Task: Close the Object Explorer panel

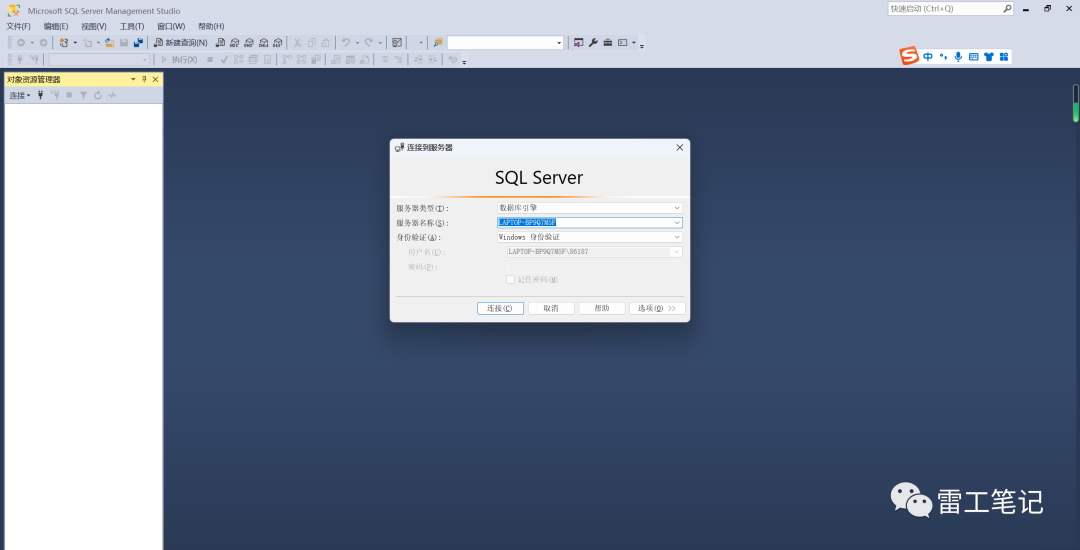Action: [156, 79]
